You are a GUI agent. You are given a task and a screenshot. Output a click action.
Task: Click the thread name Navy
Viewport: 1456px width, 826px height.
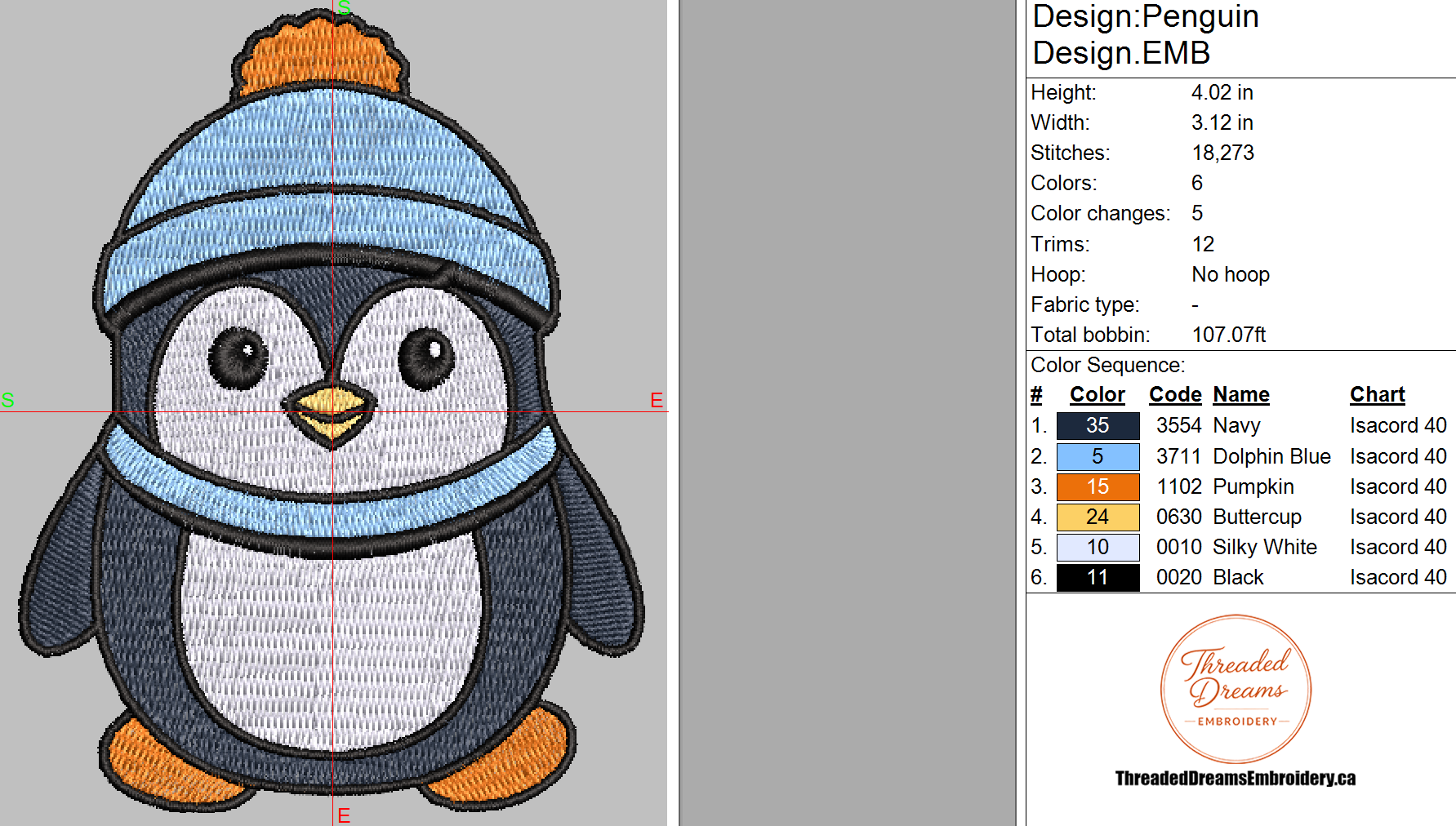point(1236,426)
